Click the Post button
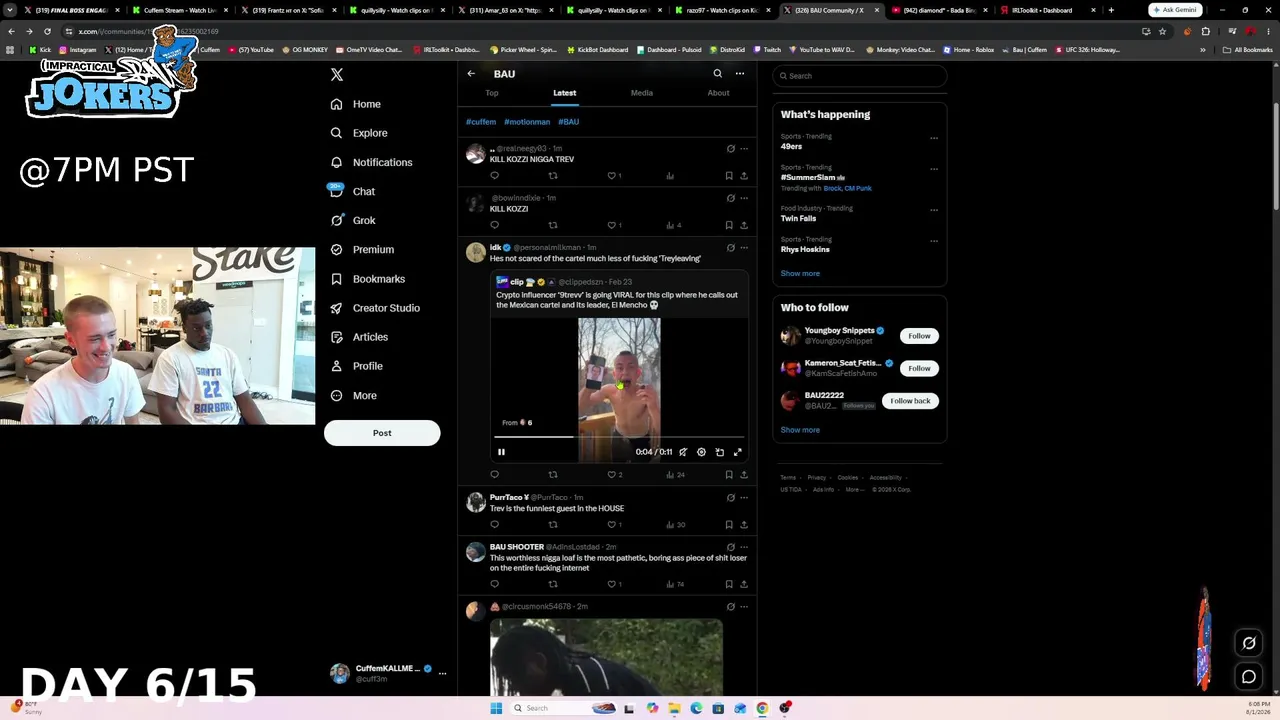Viewport: 1280px width, 720px height. click(382, 433)
